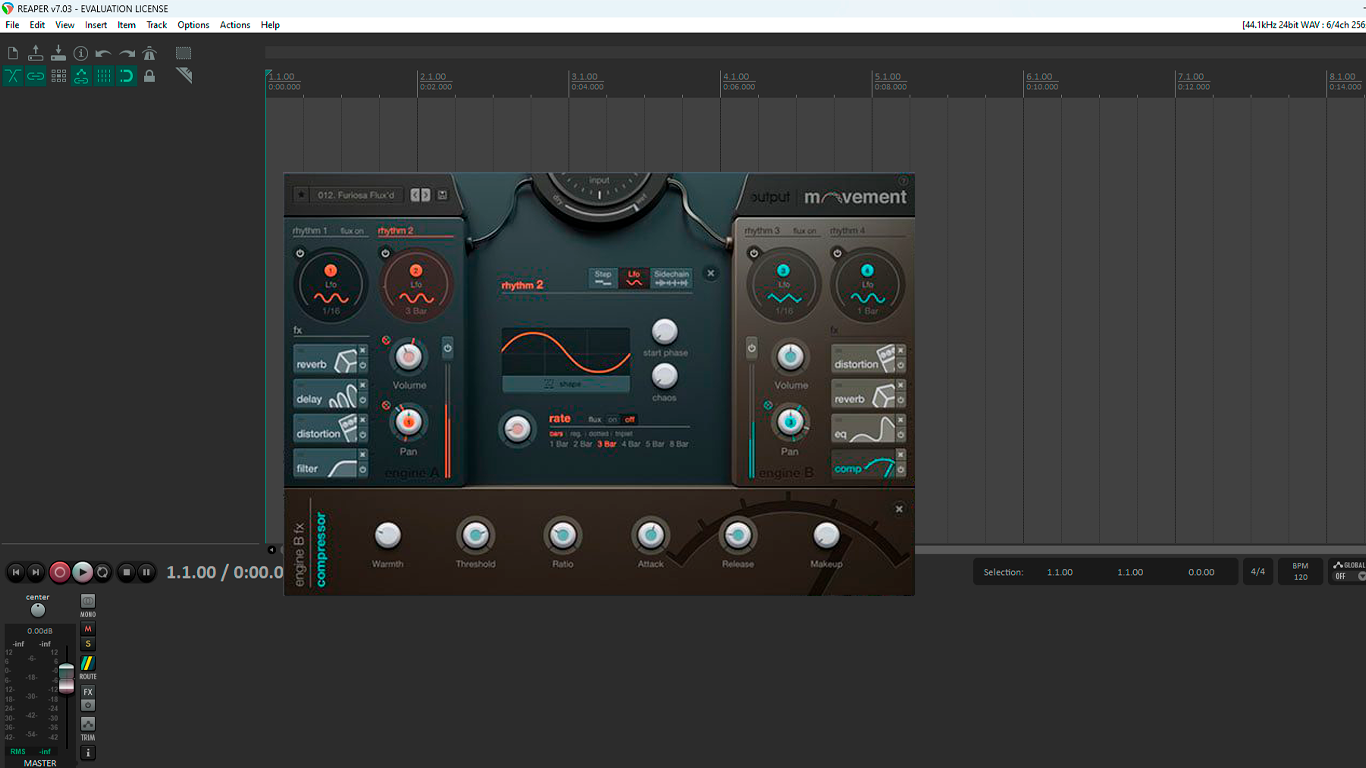Viewport: 1366px width, 768px height.
Task: Select 4 Bar rate option
Action: (631, 444)
